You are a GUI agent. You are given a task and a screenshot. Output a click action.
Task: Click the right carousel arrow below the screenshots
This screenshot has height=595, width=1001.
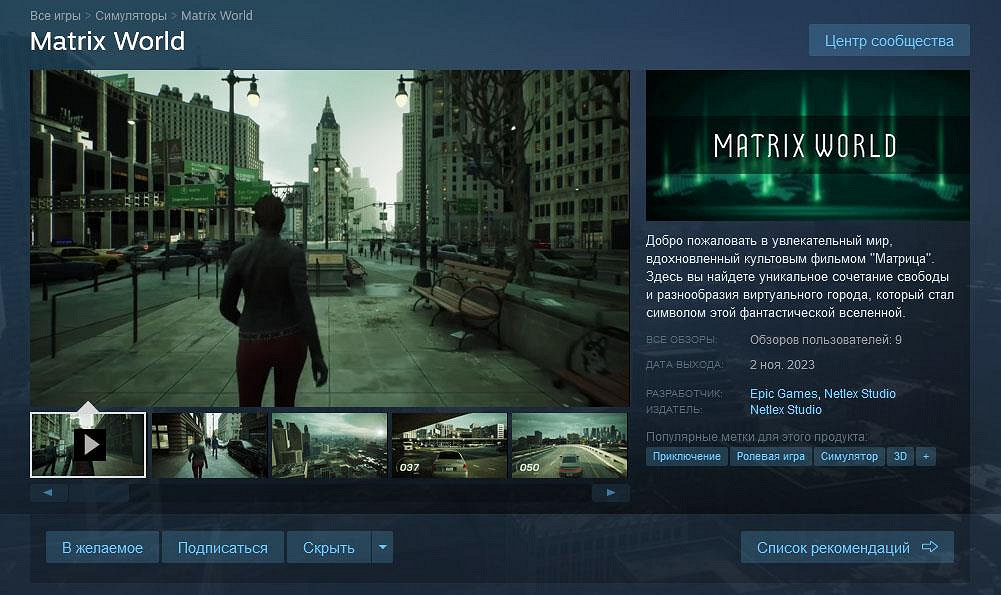tap(610, 491)
